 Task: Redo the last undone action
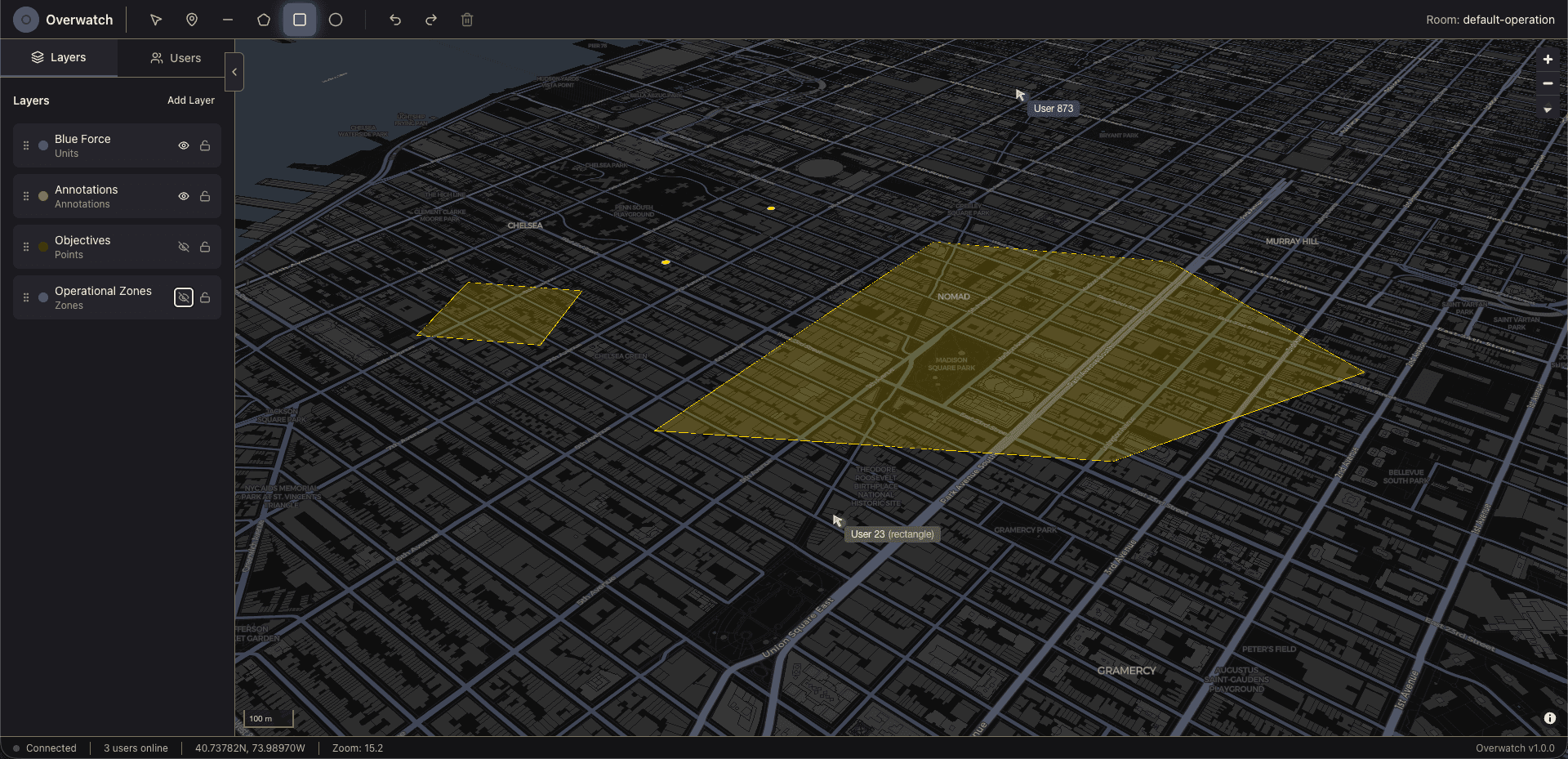[430, 20]
